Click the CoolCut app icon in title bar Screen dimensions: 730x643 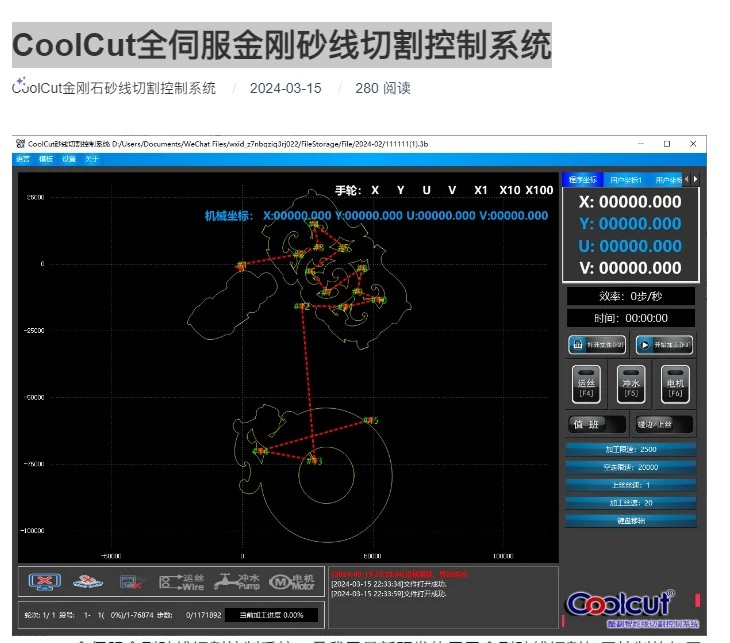tap(20, 144)
